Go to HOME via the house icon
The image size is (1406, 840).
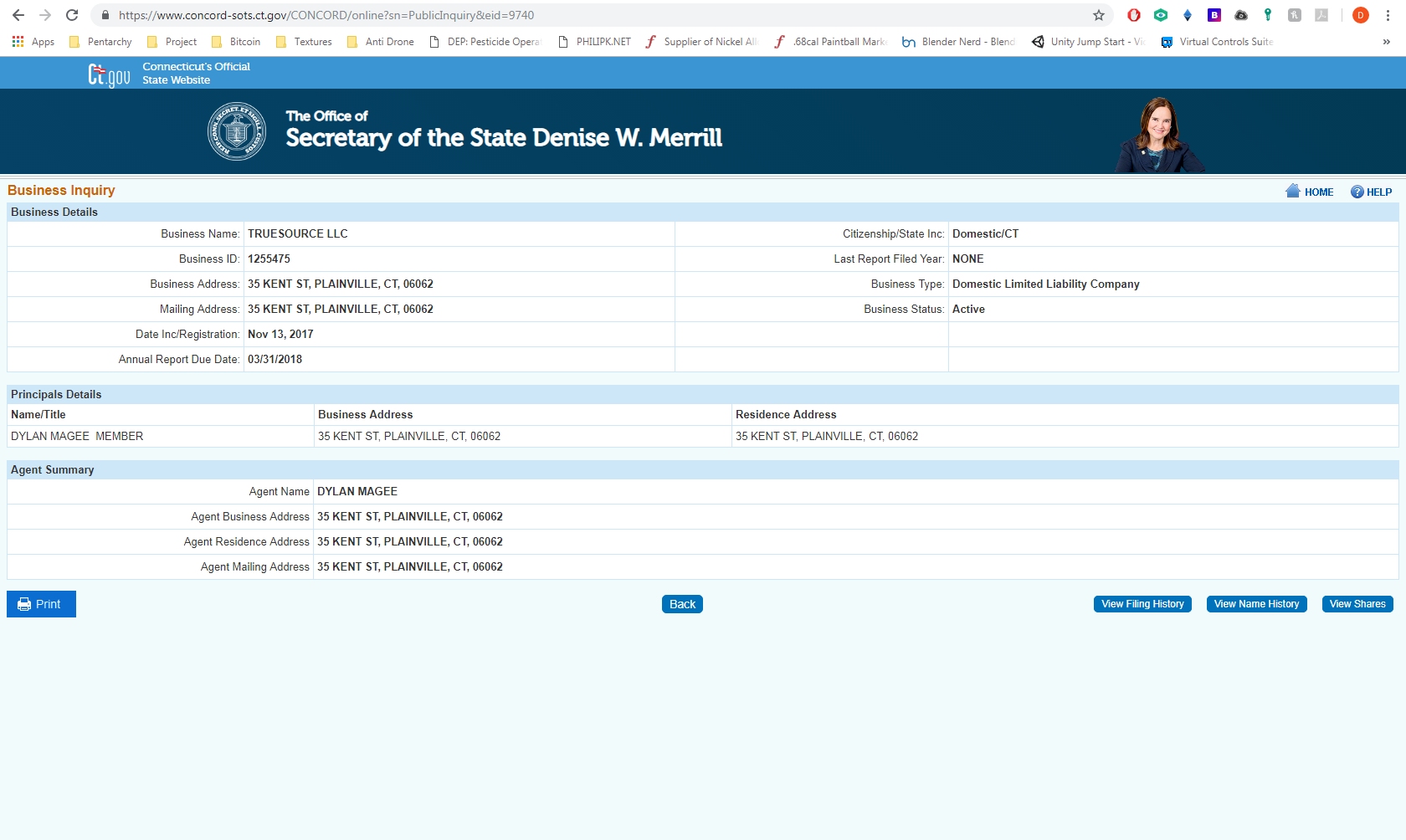click(1293, 192)
